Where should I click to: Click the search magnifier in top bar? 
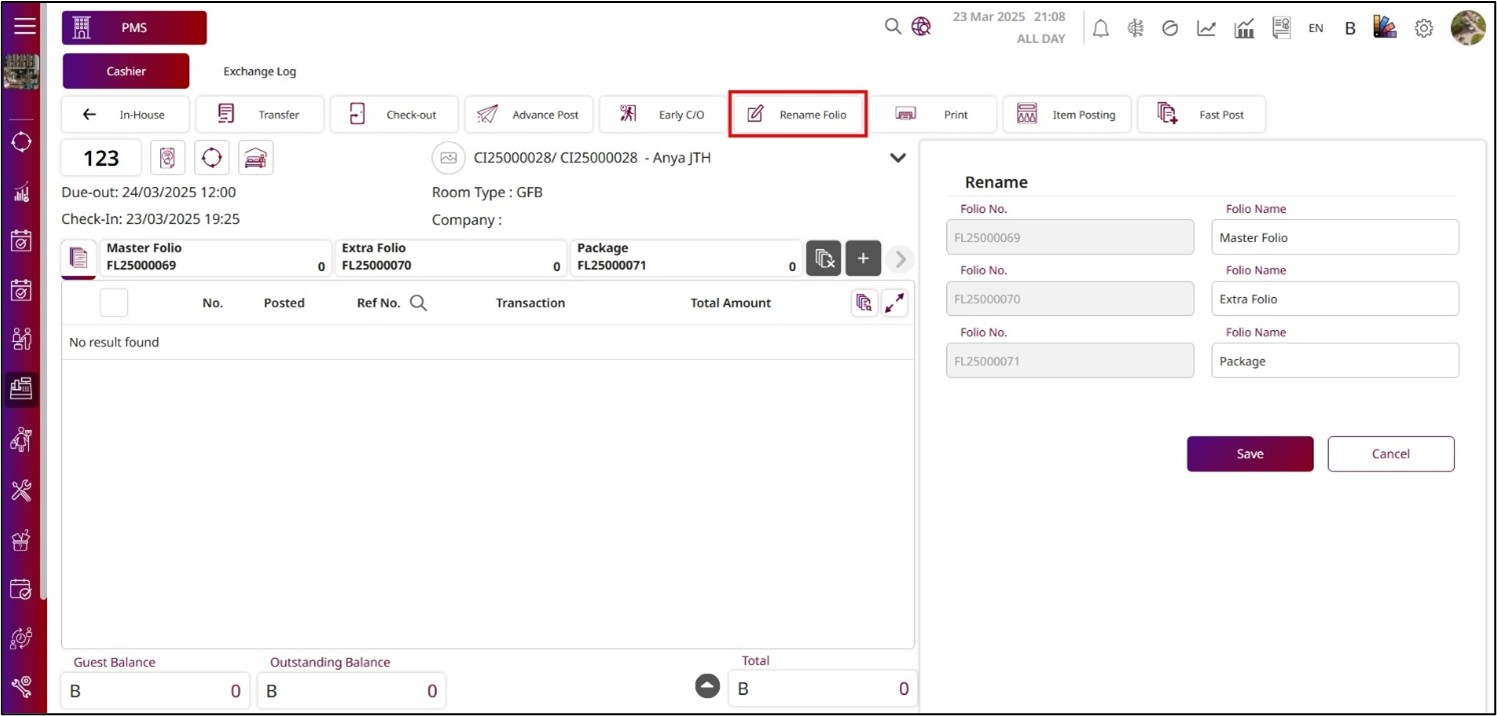tap(893, 27)
